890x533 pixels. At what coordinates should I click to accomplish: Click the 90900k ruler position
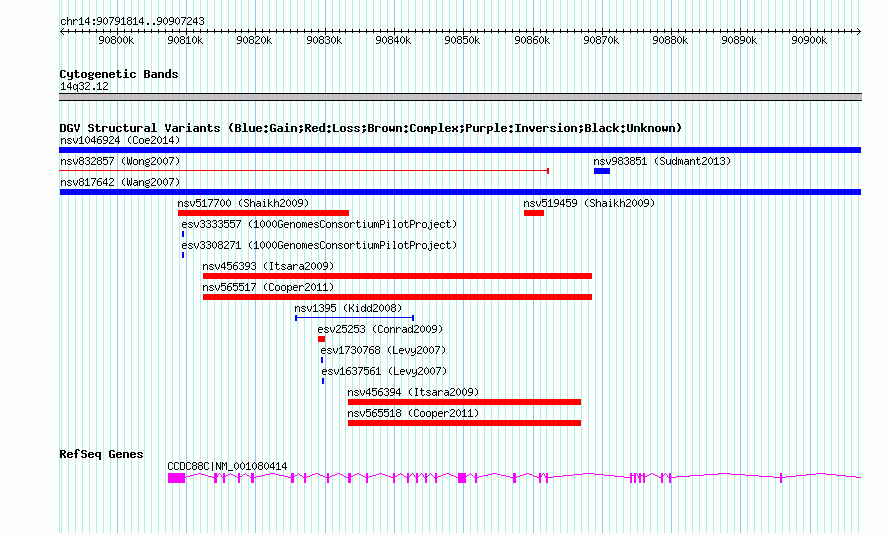pos(809,40)
